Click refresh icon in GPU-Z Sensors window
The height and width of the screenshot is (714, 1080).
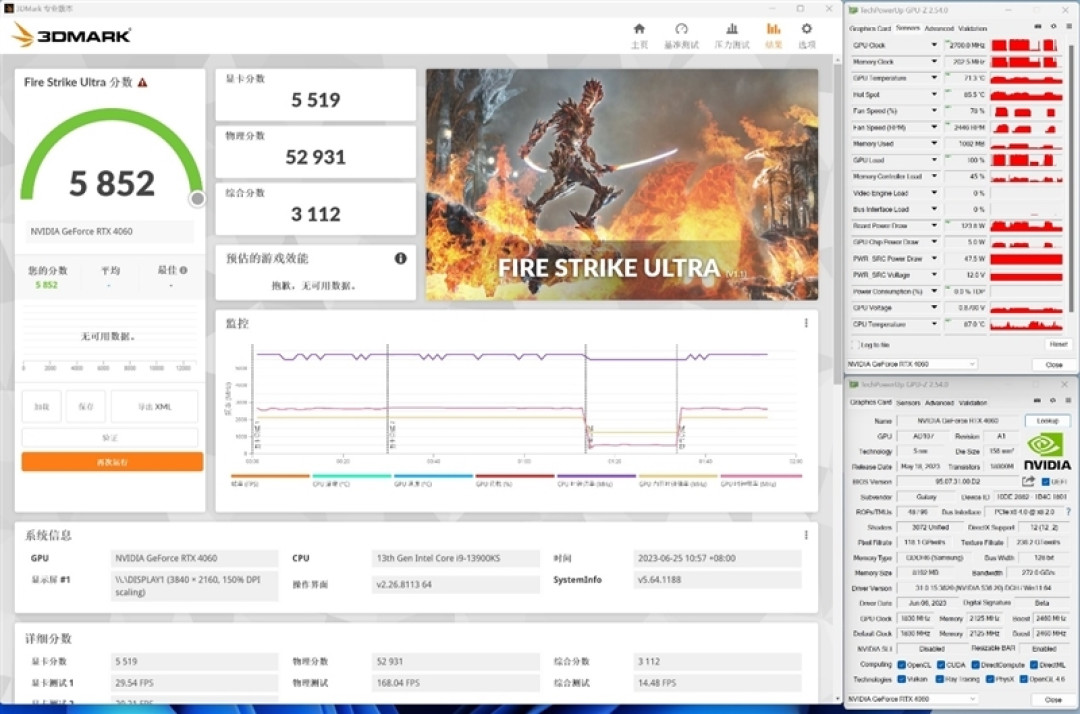tap(1053, 26)
